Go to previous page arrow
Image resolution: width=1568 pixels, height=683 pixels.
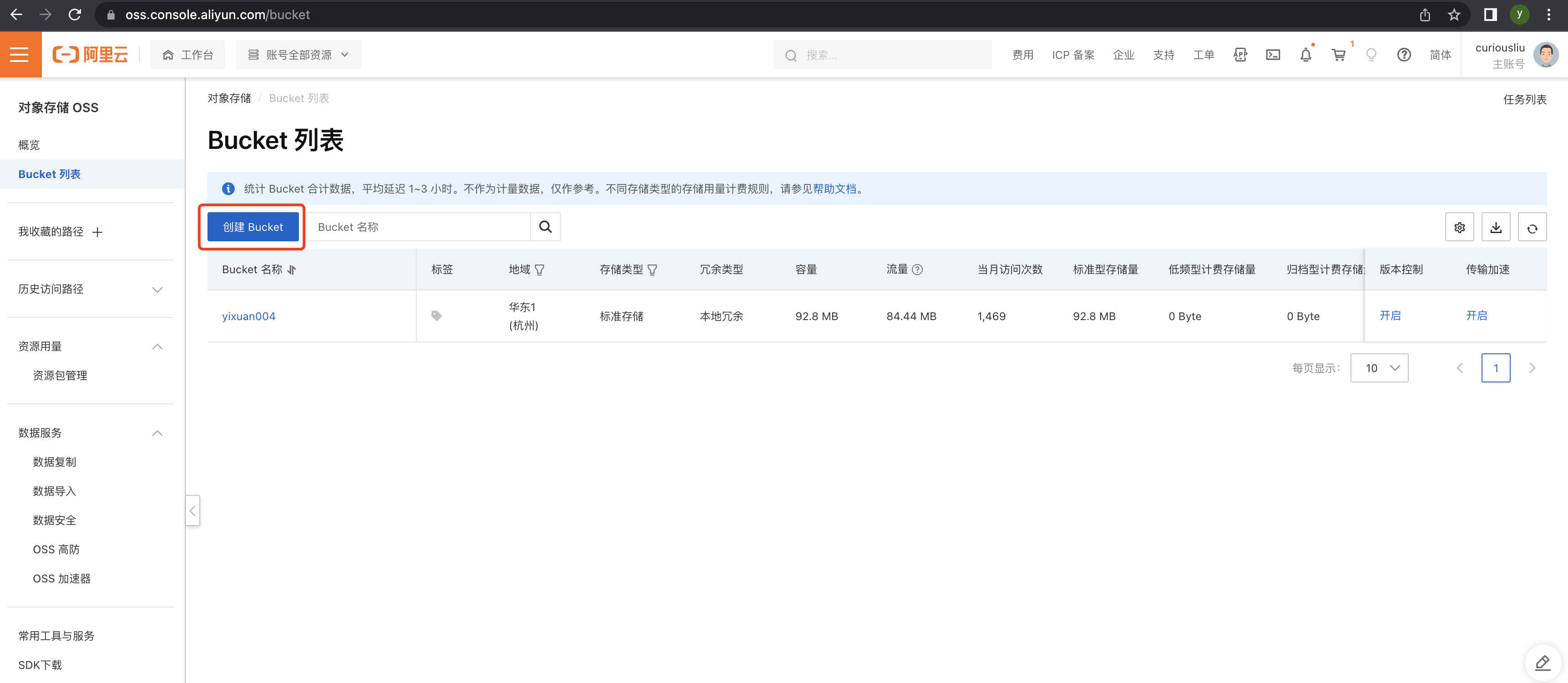(1459, 367)
